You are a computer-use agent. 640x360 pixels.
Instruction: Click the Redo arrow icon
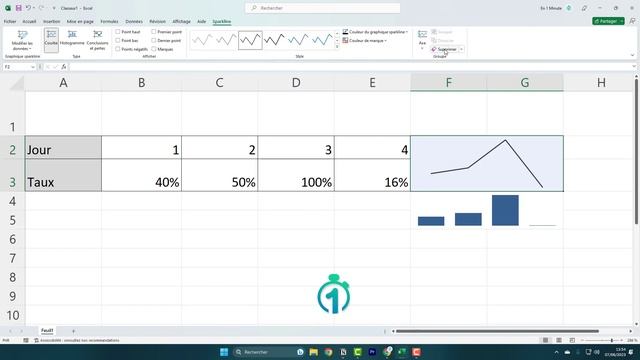(41, 8)
